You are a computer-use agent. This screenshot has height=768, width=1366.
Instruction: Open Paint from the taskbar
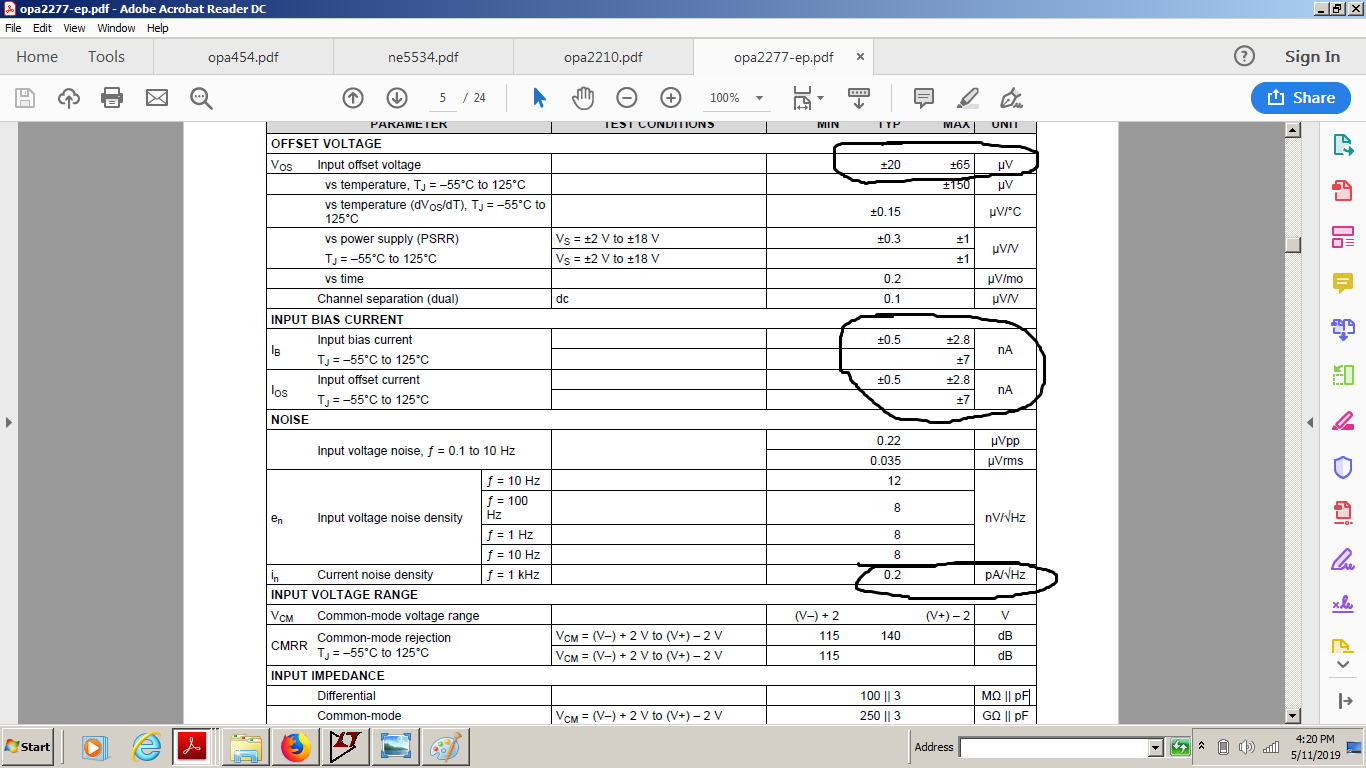point(444,747)
